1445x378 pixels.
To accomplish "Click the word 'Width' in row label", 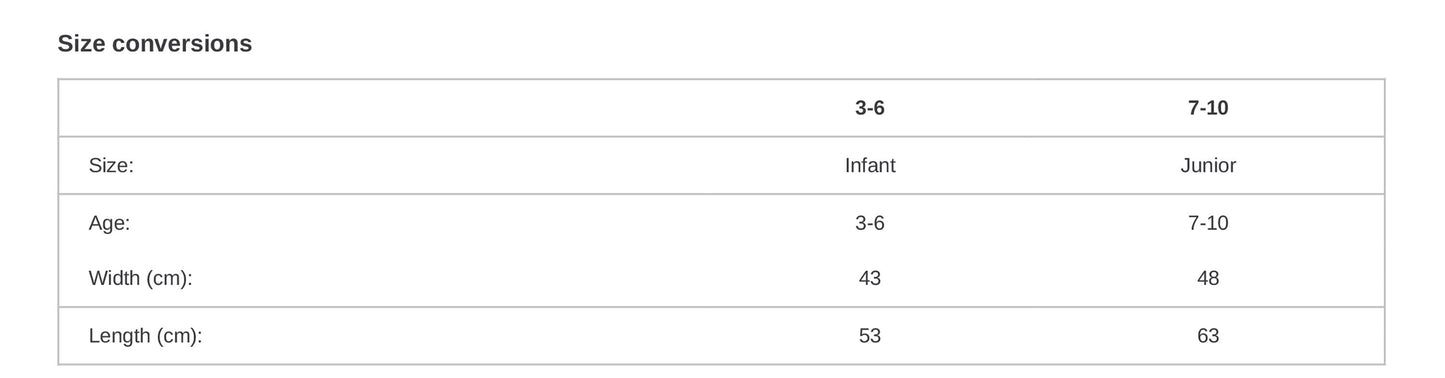I will point(114,279).
